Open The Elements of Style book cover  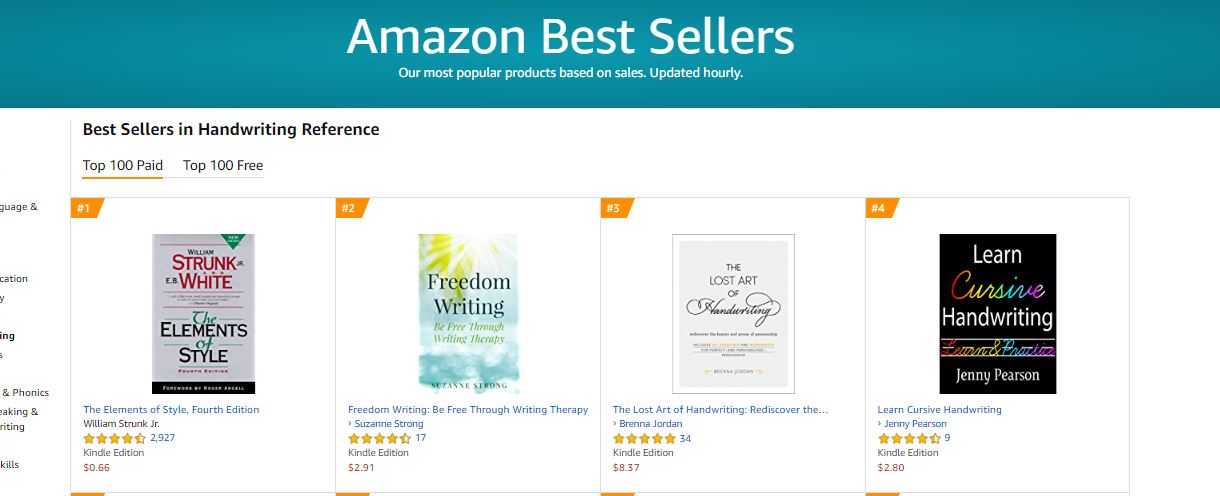[x=203, y=313]
